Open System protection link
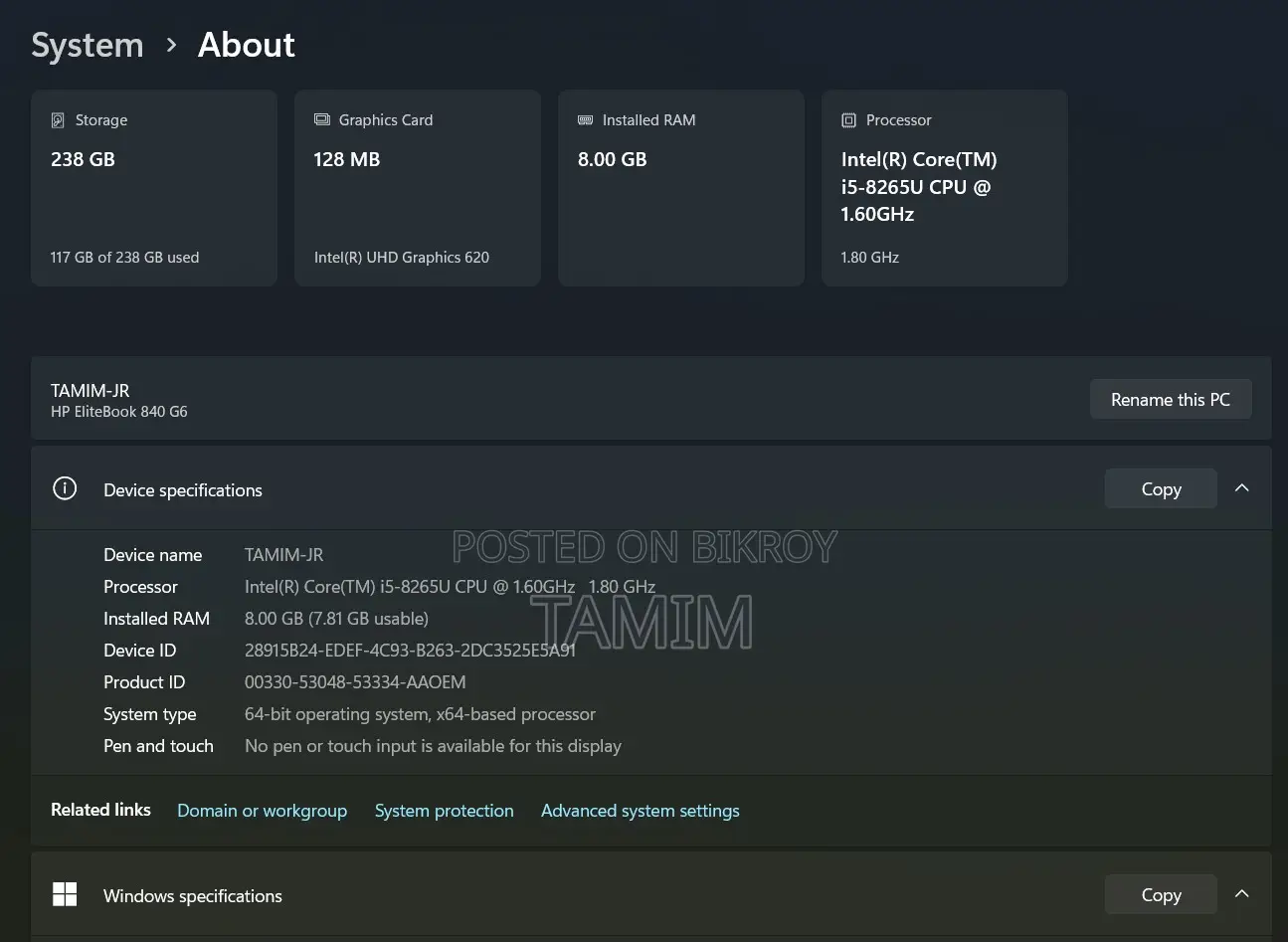 click(444, 811)
